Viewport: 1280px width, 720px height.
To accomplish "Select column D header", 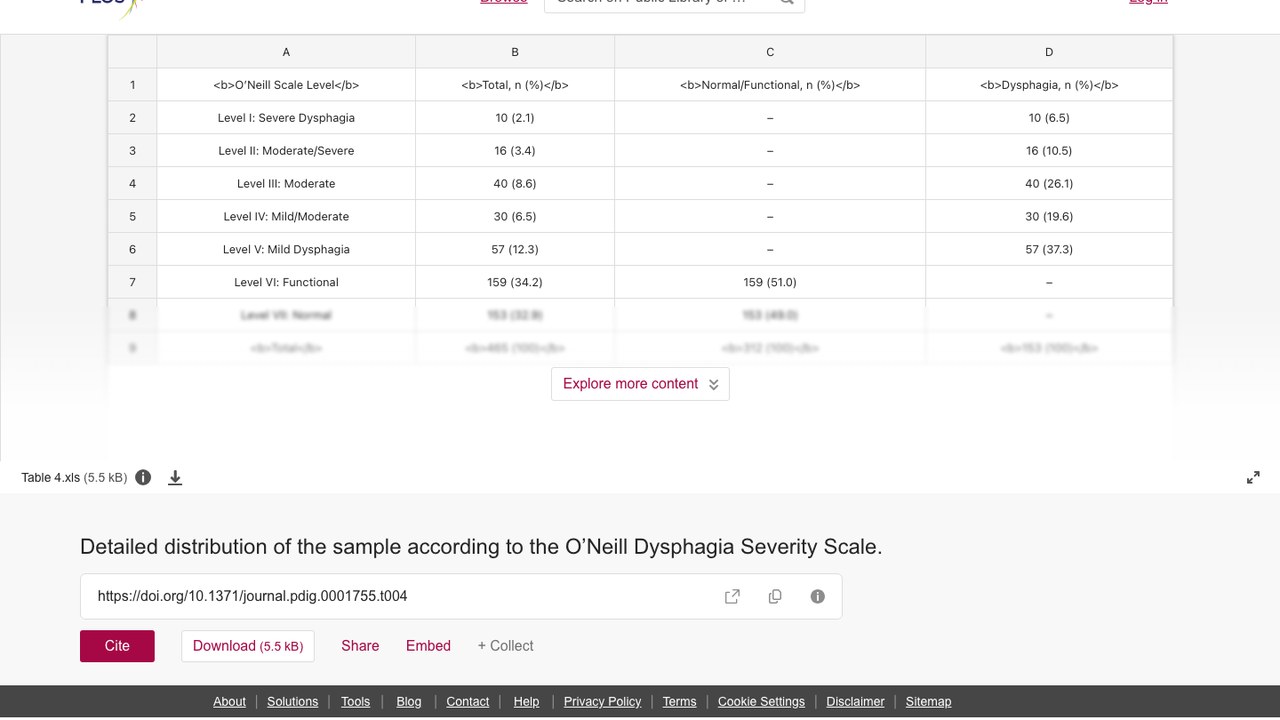I will tap(1049, 52).
